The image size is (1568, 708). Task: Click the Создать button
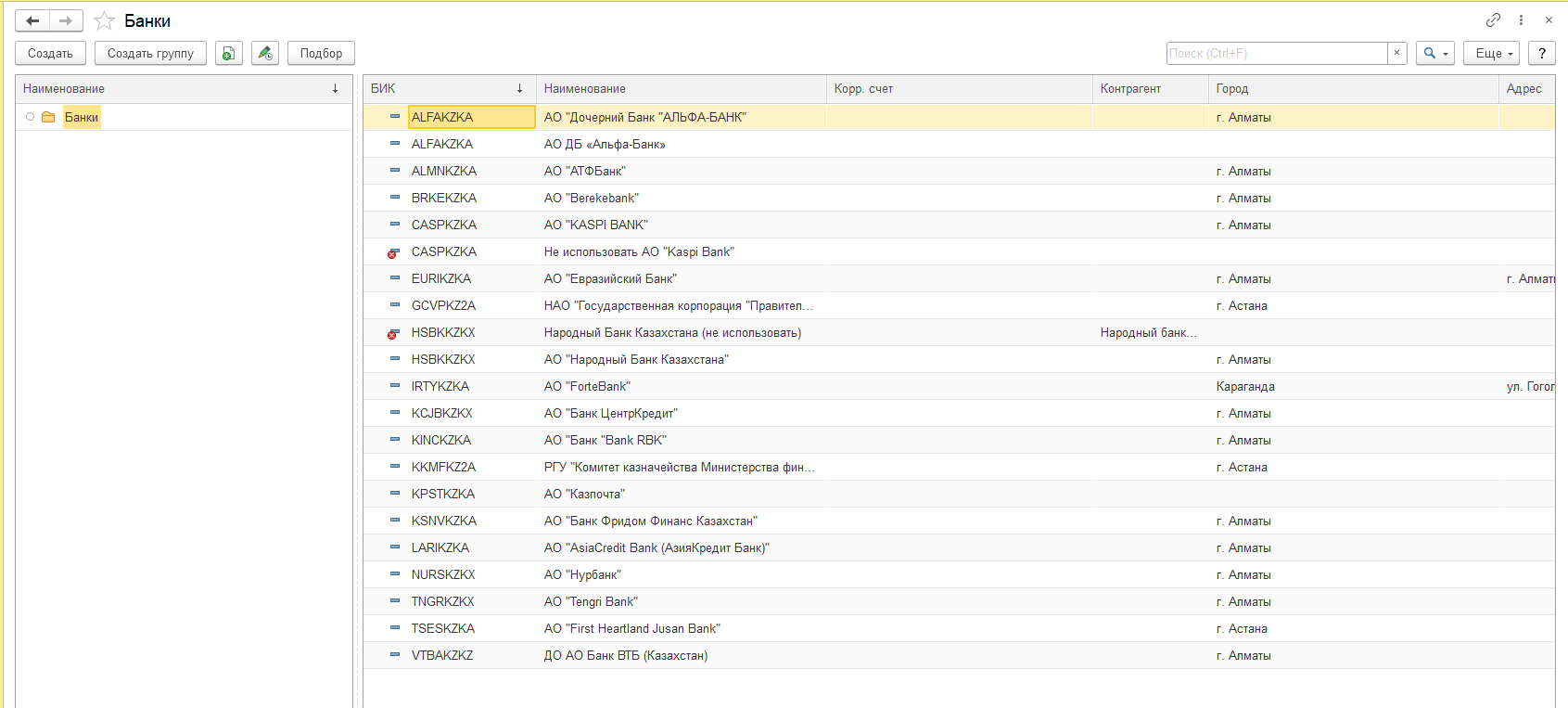pyautogui.click(x=50, y=53)
